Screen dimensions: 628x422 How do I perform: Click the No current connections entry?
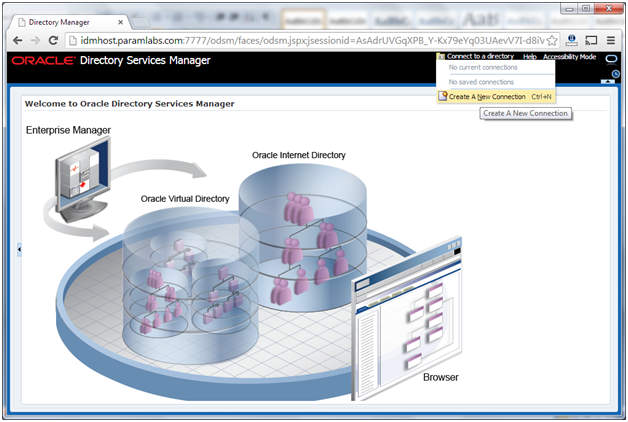click(483, 67)
